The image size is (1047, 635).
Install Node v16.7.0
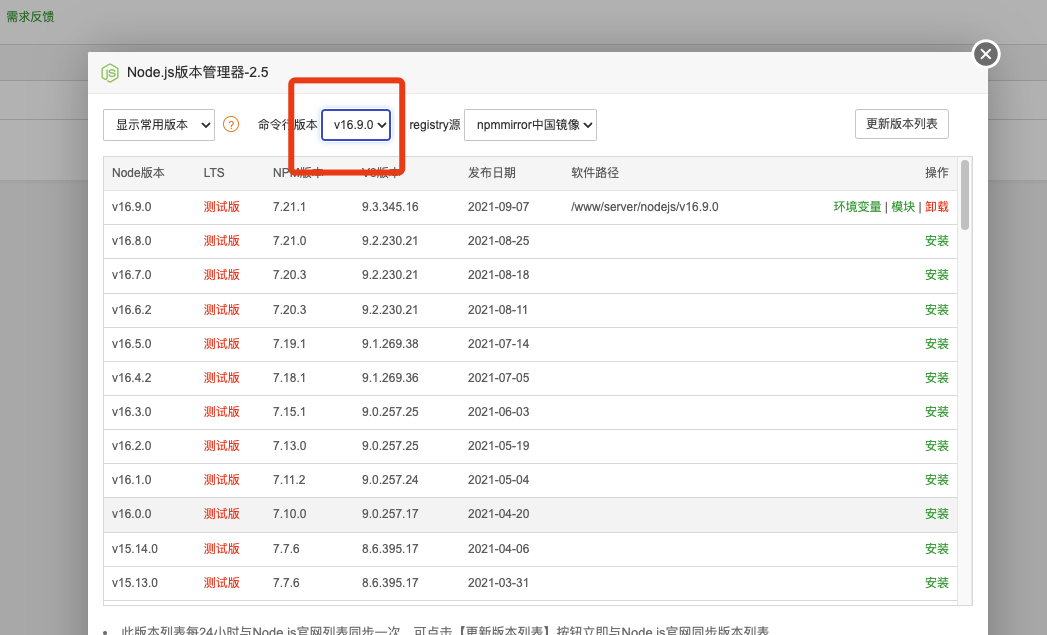[937, 275]
